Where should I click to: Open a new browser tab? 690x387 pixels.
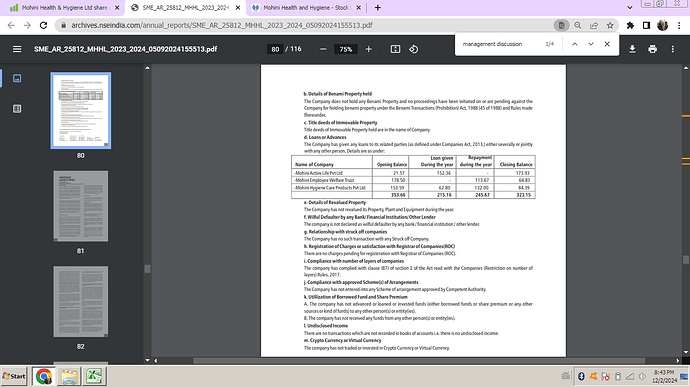tap(378, 7)
